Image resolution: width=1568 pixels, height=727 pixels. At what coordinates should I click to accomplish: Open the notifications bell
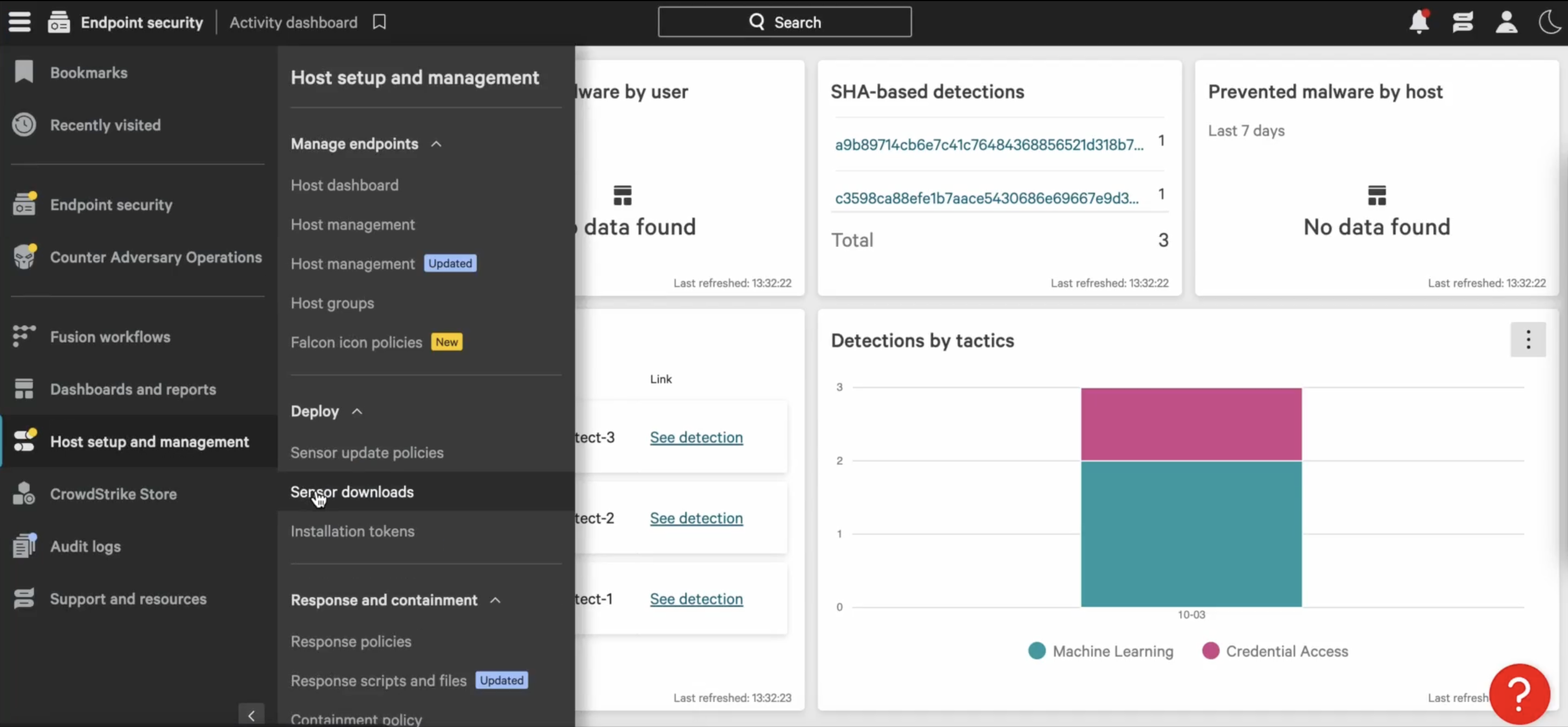(x=1419, y=22)
